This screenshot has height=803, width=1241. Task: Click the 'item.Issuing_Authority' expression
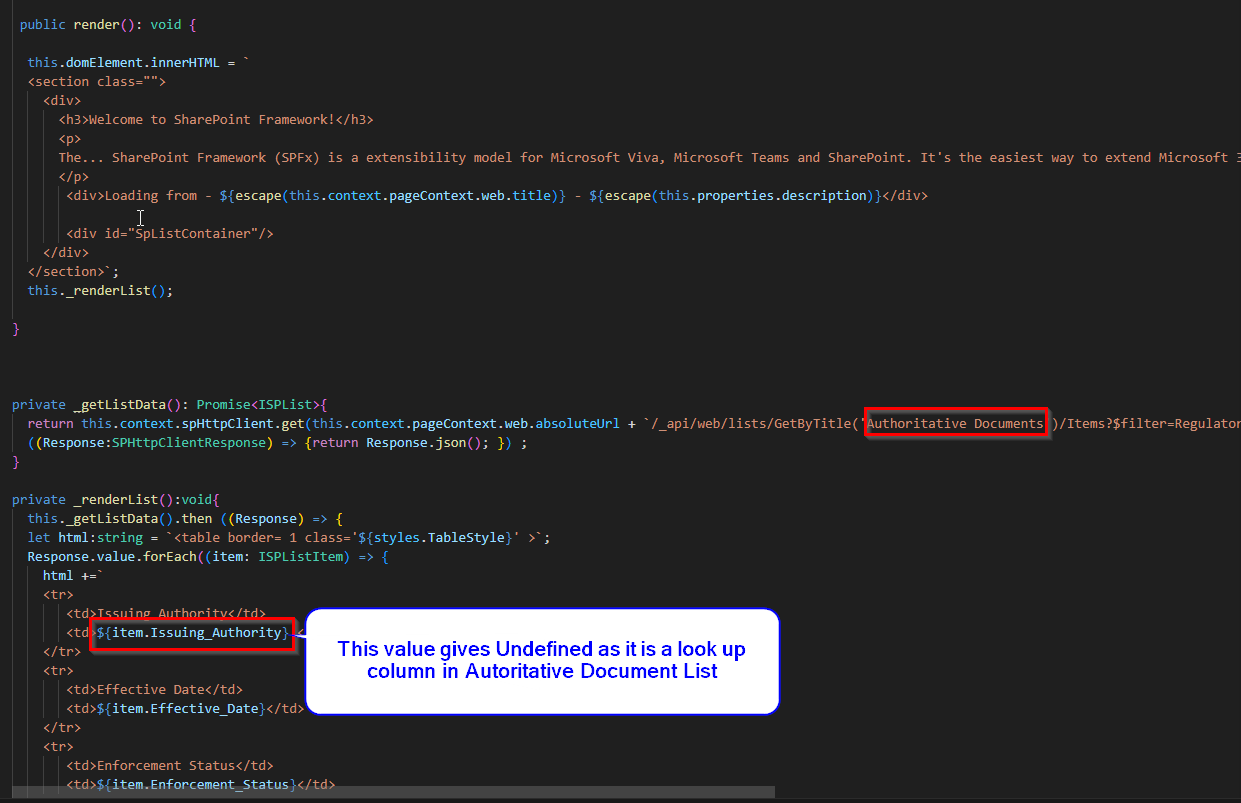point(196,632)
